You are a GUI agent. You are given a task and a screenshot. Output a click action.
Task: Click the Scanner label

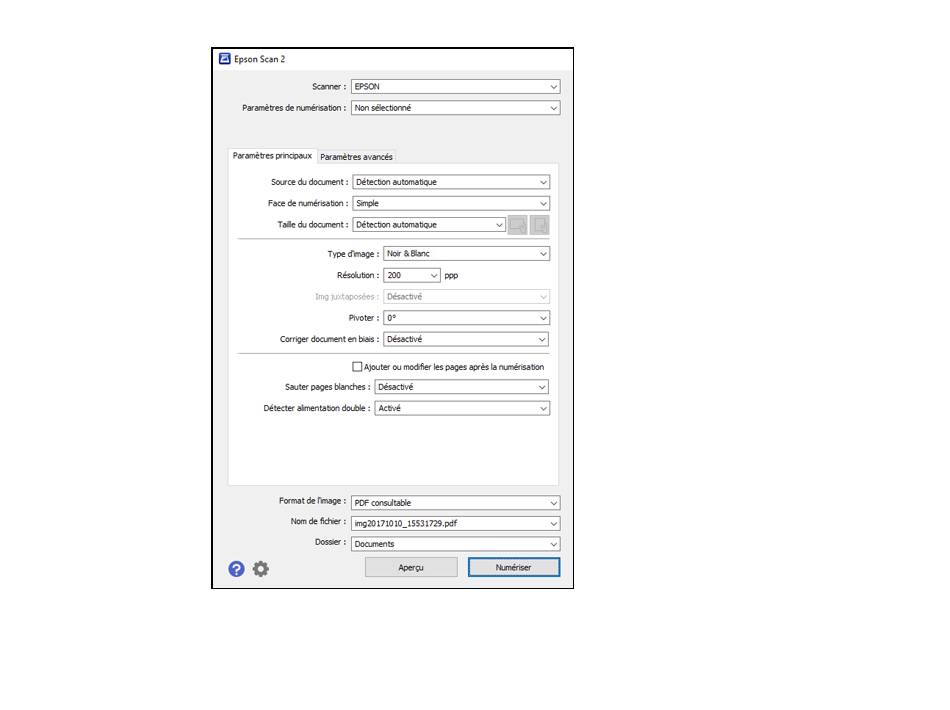pyautogui.click(x=329, y=87)
